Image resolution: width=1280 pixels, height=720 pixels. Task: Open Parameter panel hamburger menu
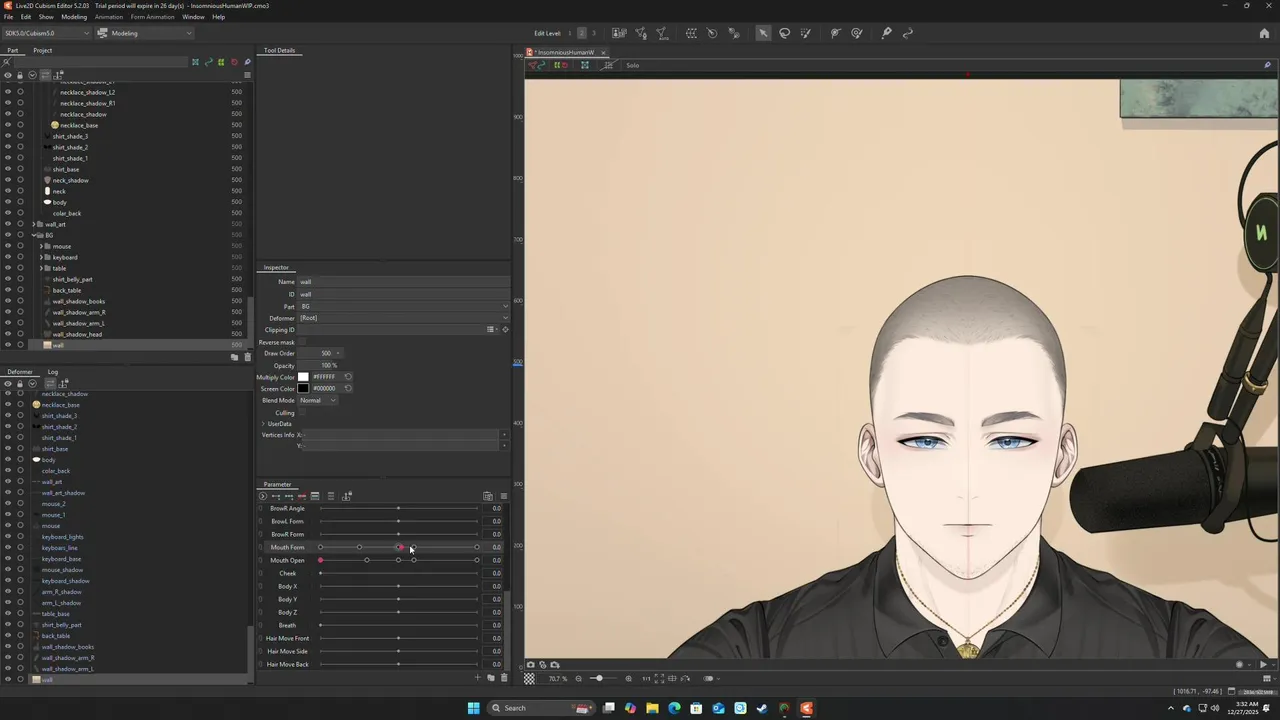click(x=503, y=496)
